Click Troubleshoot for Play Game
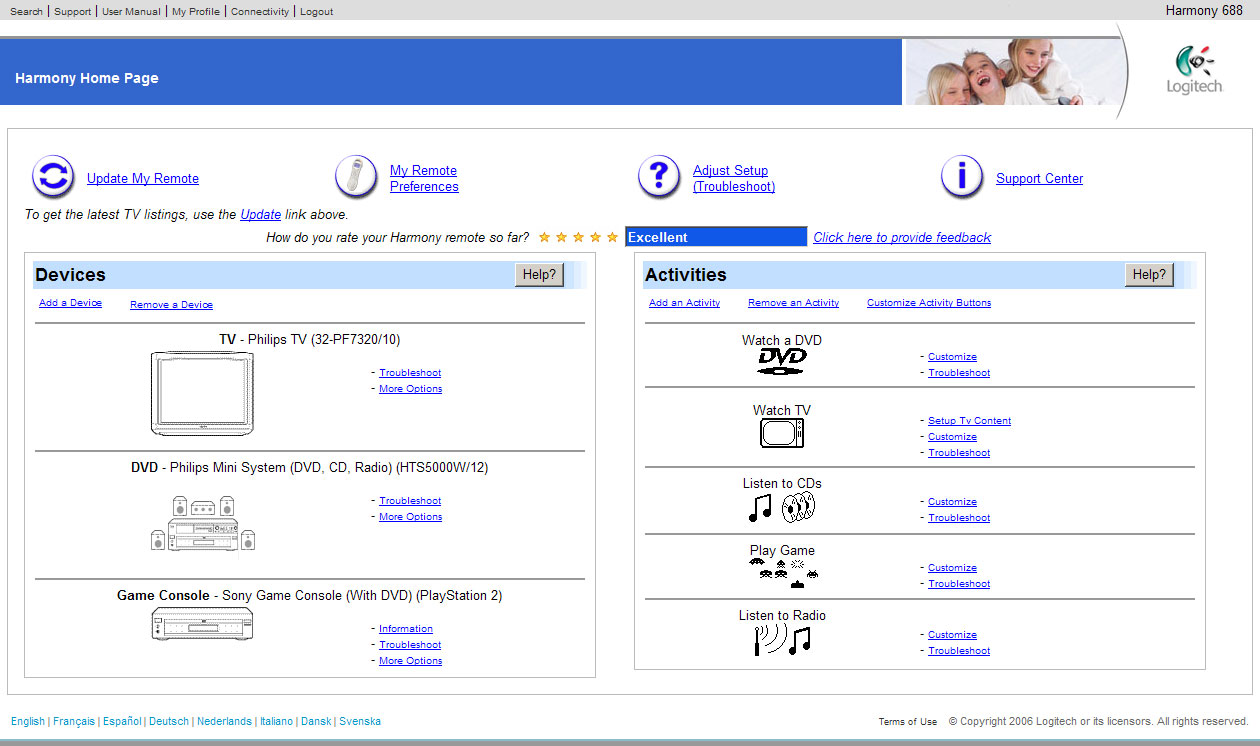1260x746 pixels. coord(959,584)
